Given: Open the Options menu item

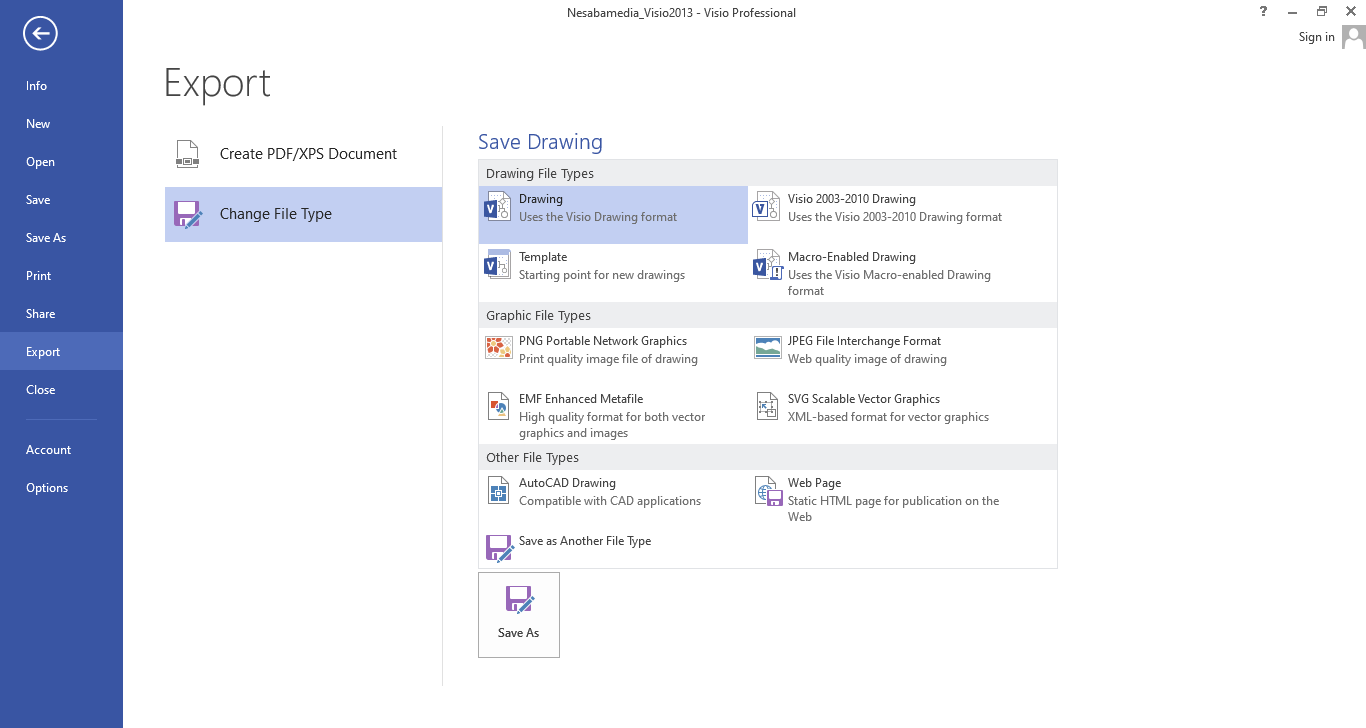Looking at the screenshot, I should pyautogui.click(x=47, y=488).
